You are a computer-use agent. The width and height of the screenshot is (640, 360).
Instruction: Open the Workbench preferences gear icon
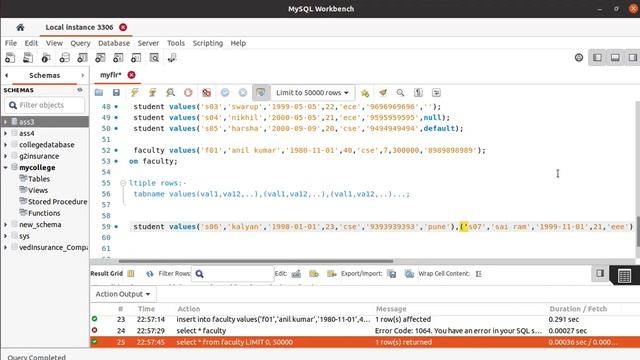(579, 58)
